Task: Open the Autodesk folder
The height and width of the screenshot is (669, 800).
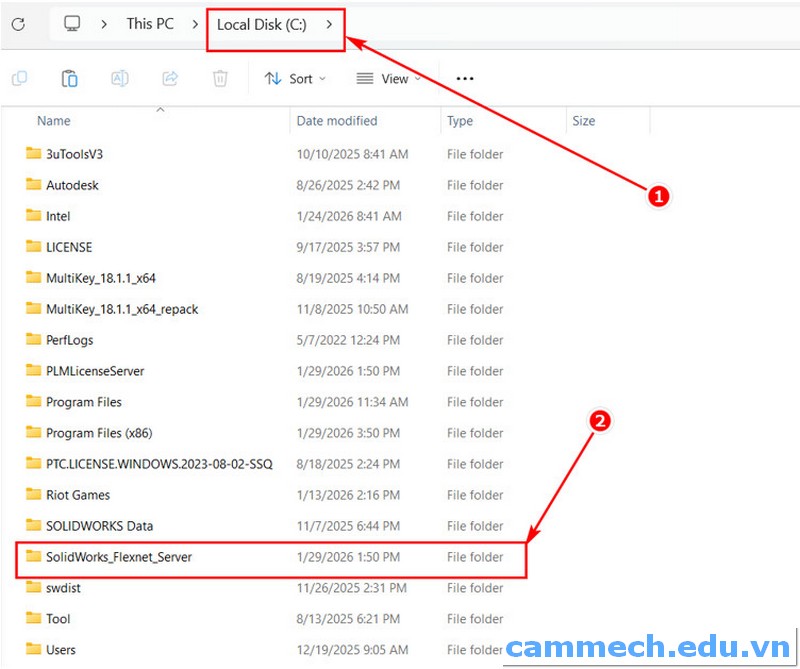Action: click(x=77, y=185)
